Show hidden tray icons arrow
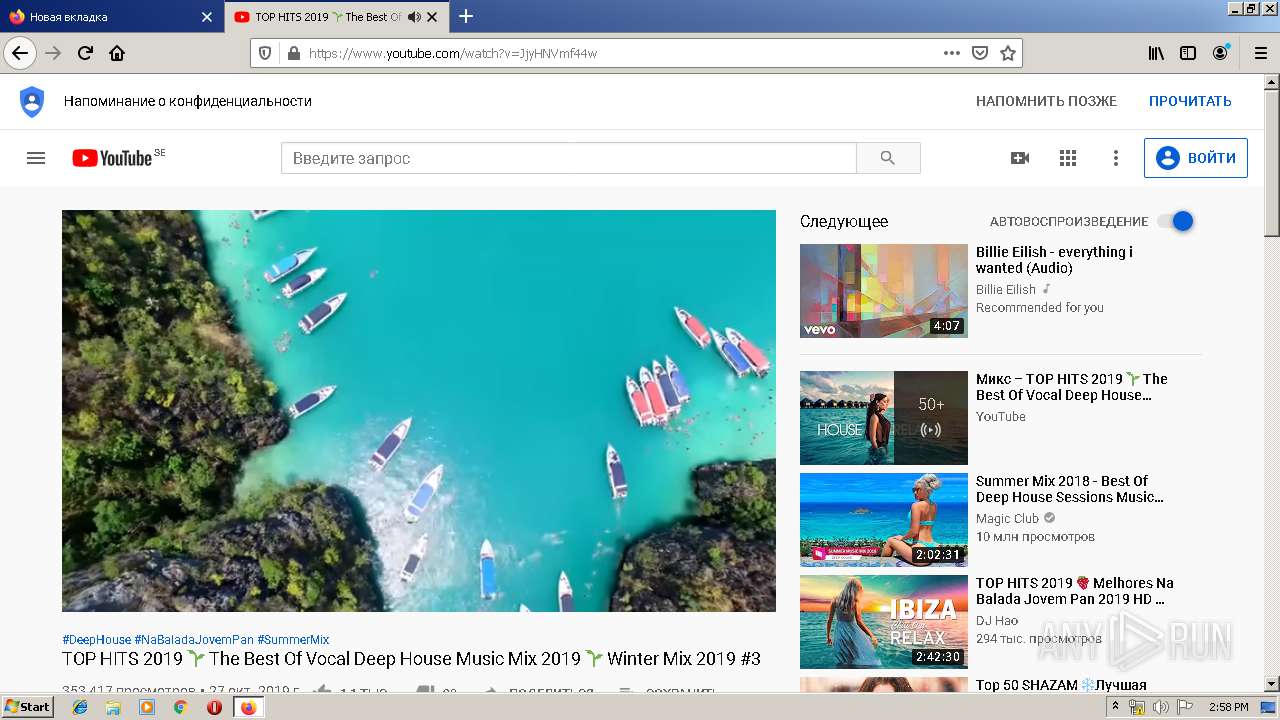Image resolution: width=1280 pixels, height=720 pixels. tap(1115, 707)
